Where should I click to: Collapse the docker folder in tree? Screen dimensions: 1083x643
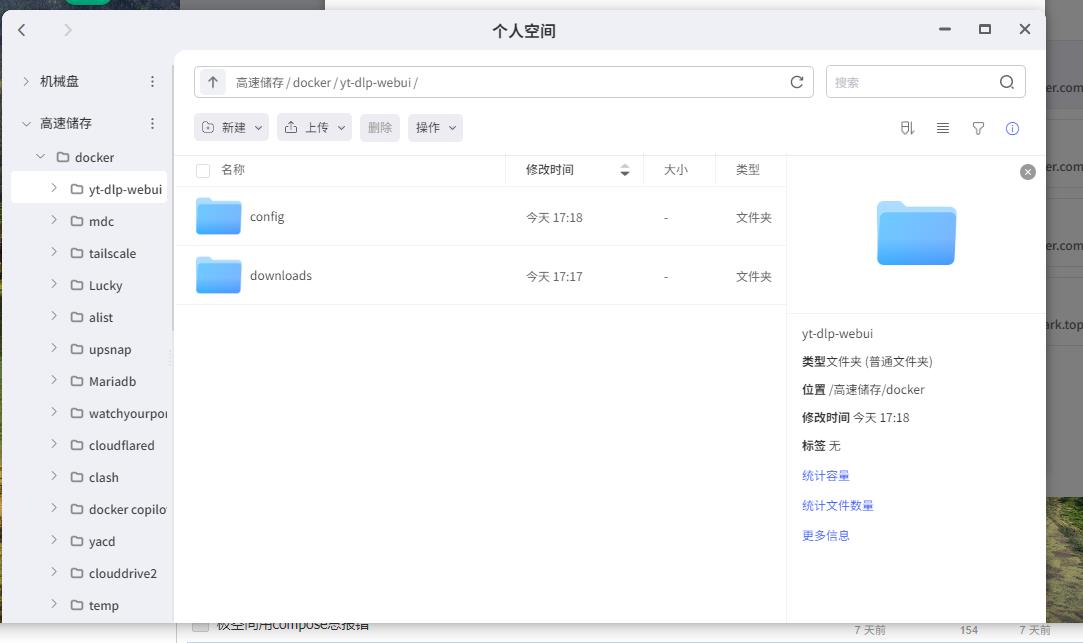coord(41,157)
